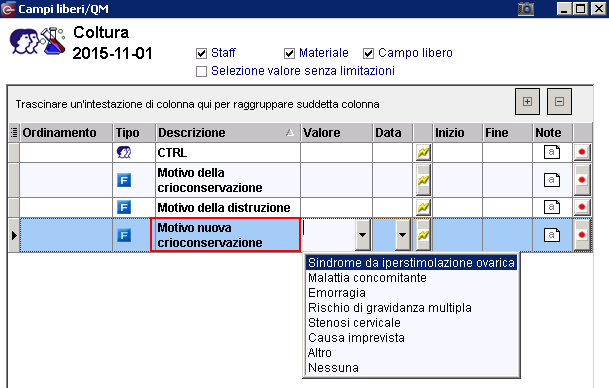Sort by the Data column header
The width and height of the screenshot is (609, 388).
click(392, 133)
